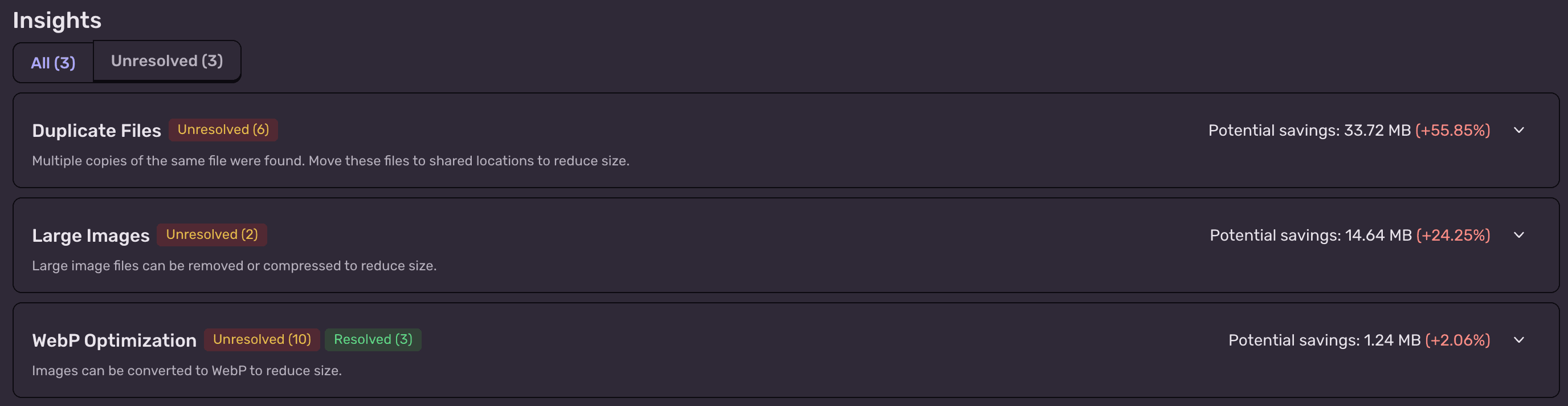Click the Unresolved (2) badge
The height and width of the screenshot is (406, 1568).
(212, 235)
